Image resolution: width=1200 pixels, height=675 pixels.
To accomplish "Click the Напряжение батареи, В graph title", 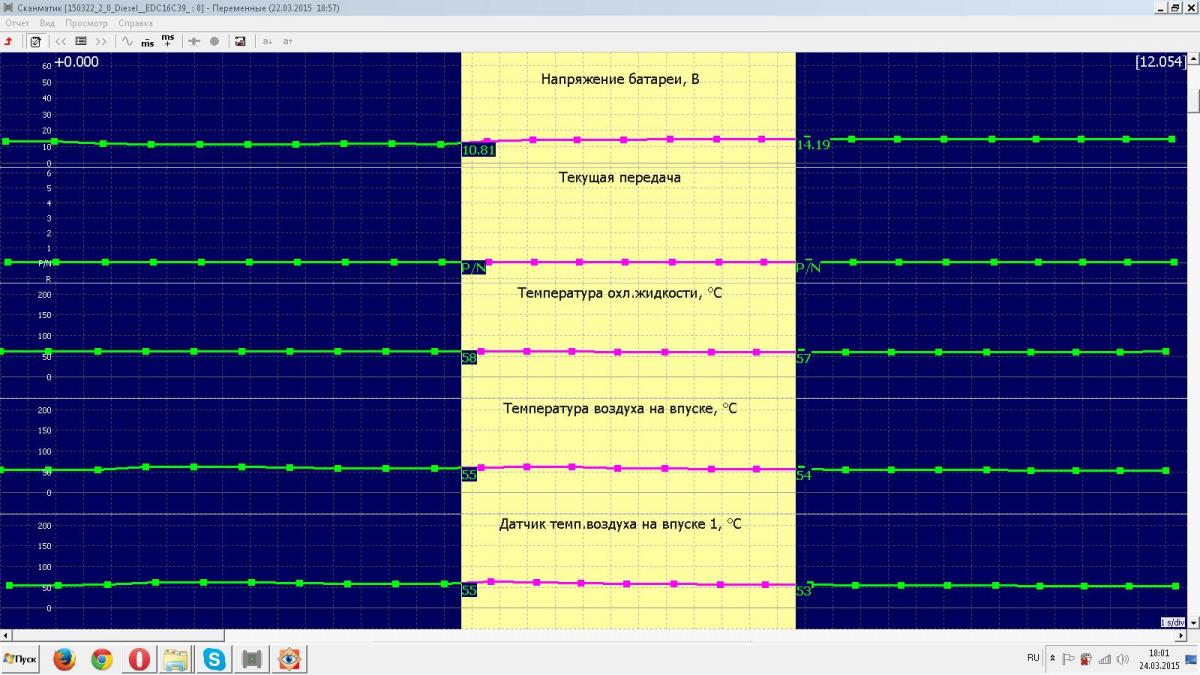I will click(x=620, y=79).
